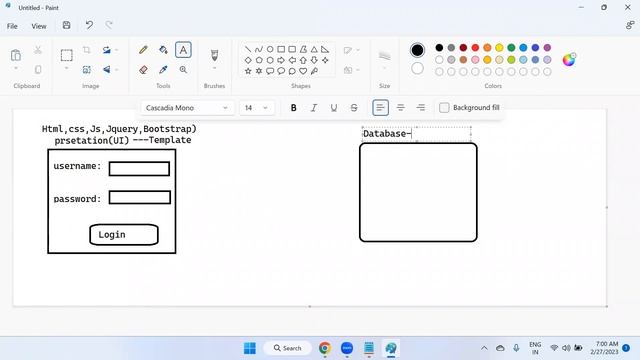Select the Right arrow shape
Viewport: 640px width, 360px height.
click(281, 60)
